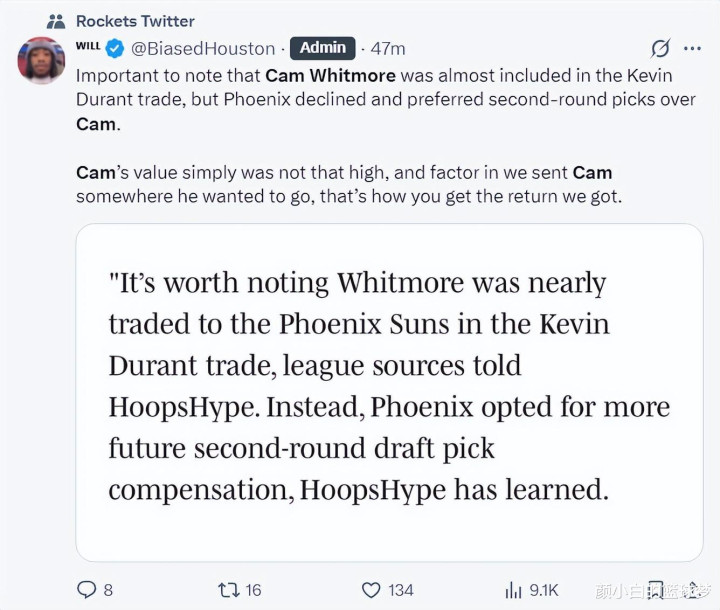Viewport: 720px width, 610px height.
Task: Open WILL's profile picture
Action: pos(42,61)
